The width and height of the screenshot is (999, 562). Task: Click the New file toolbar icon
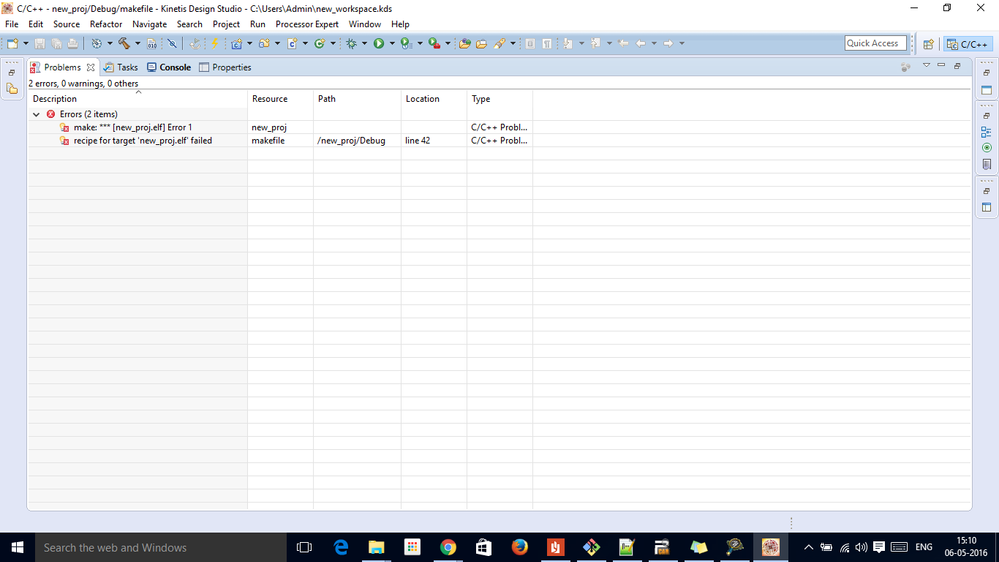pyautogui.click(x=12, y=43)
